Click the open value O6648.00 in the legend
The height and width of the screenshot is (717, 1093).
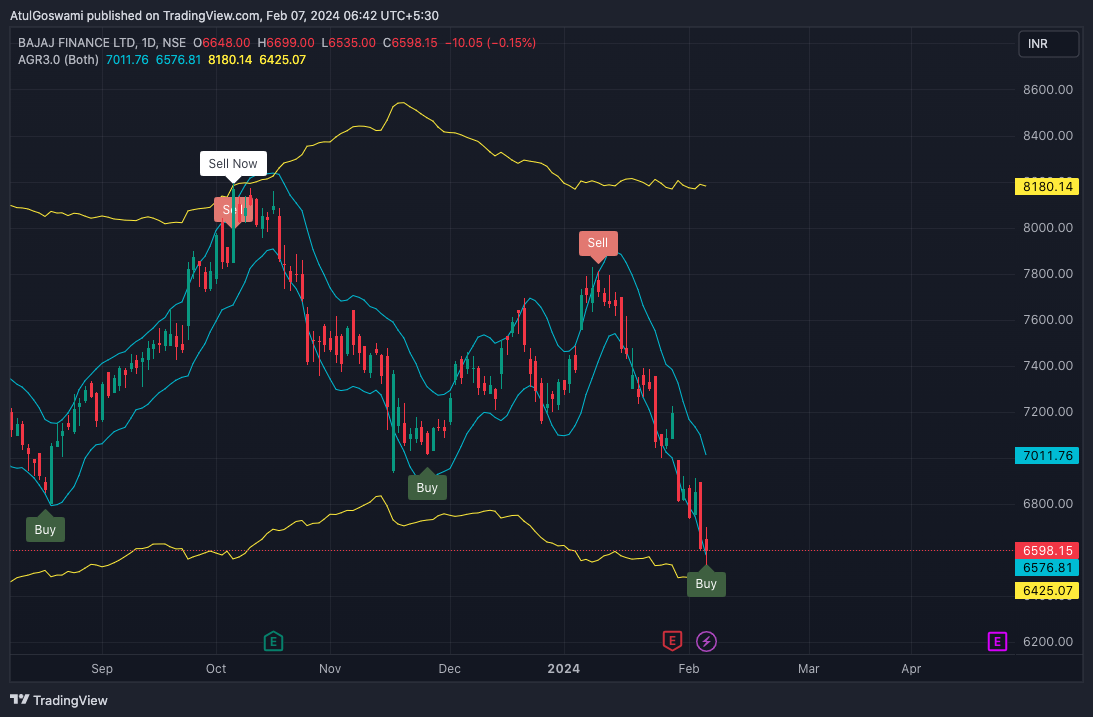(222, 43)
